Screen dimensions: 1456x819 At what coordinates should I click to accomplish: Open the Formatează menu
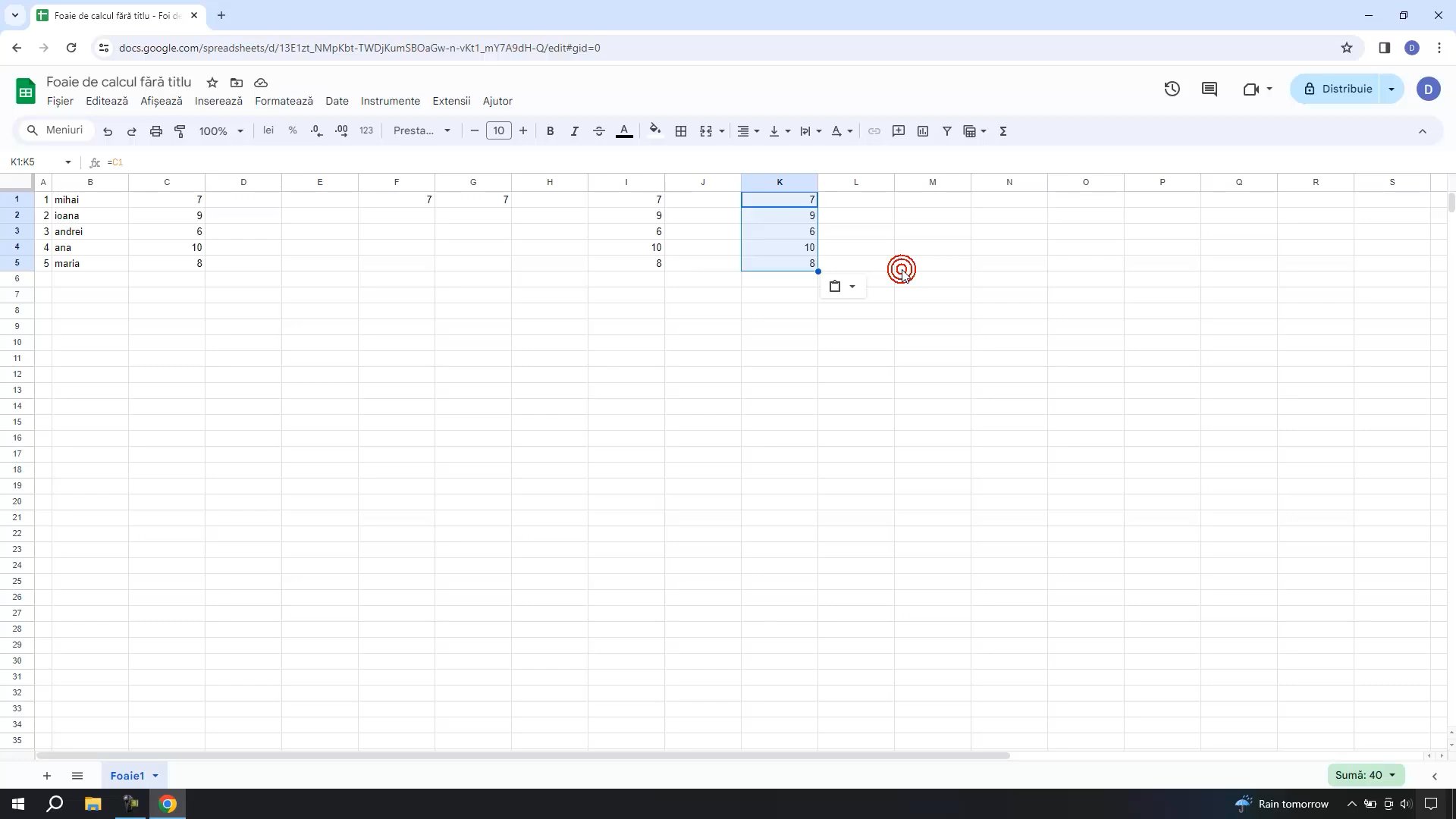pos(284,101)
